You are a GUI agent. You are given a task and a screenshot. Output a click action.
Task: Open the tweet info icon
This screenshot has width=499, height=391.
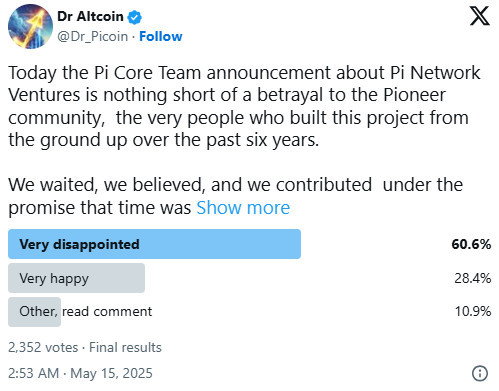480,373
